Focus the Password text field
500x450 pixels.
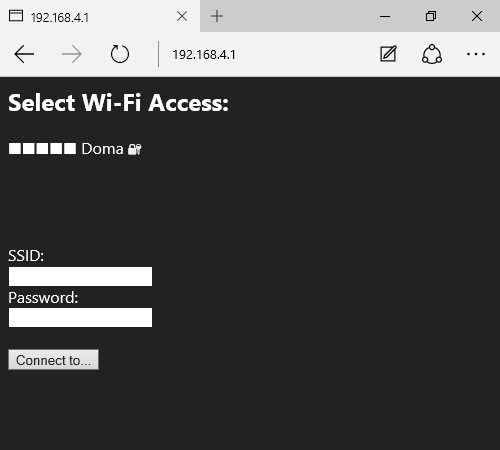pos(80,318)
